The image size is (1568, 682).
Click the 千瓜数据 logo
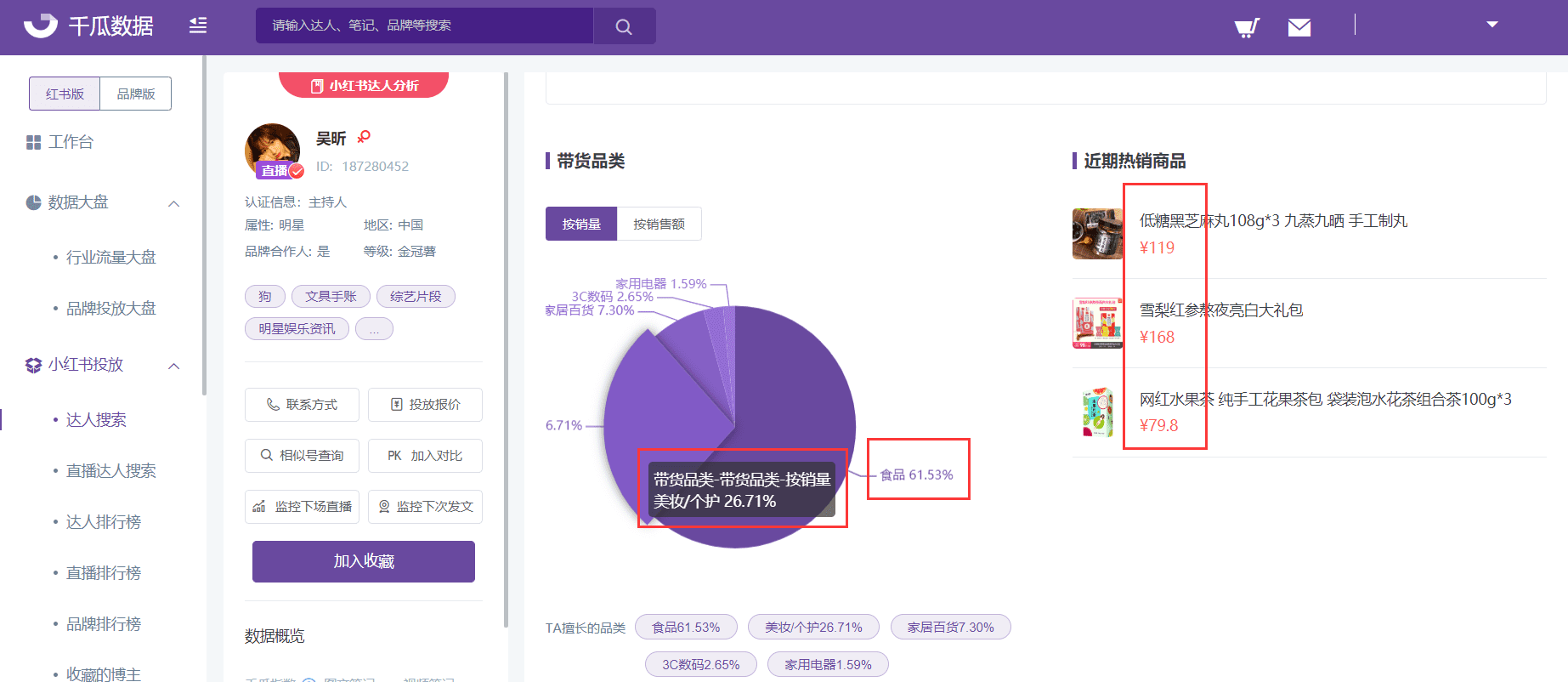tap(88, 26)
